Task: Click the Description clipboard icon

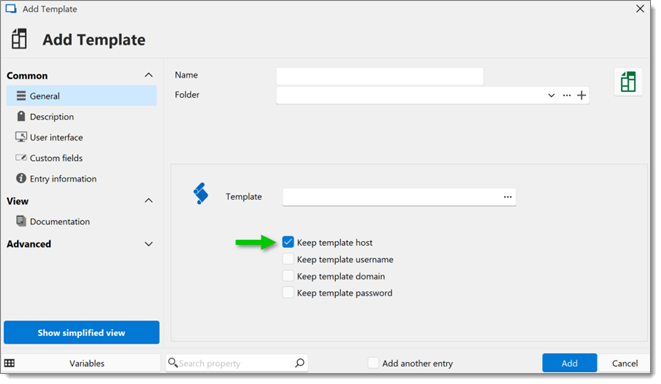Action: (x=21, y=116)
